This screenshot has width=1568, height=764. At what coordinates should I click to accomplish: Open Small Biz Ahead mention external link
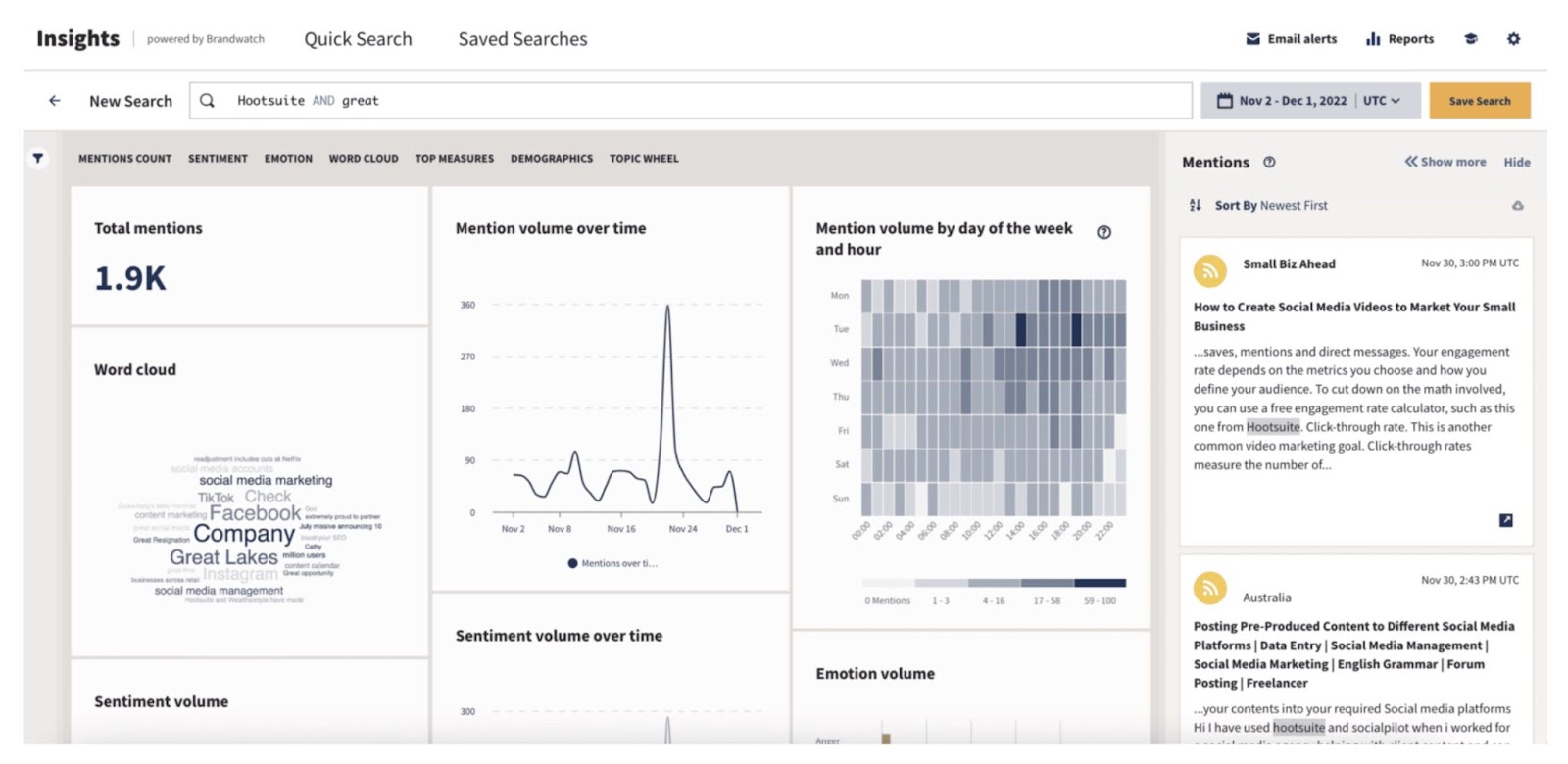coord(1505,520)
